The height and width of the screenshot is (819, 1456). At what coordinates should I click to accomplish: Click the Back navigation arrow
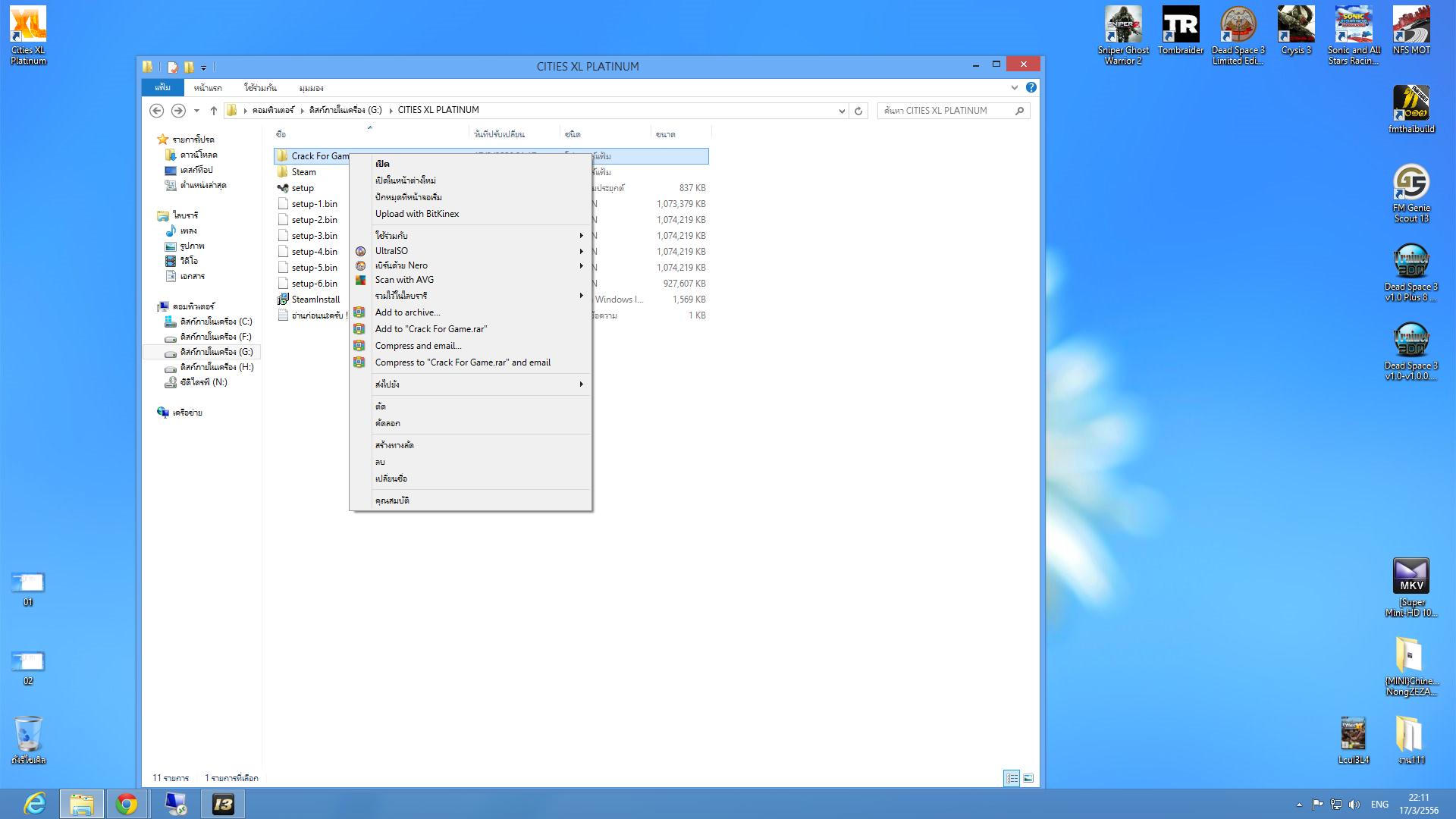[156, 111]
